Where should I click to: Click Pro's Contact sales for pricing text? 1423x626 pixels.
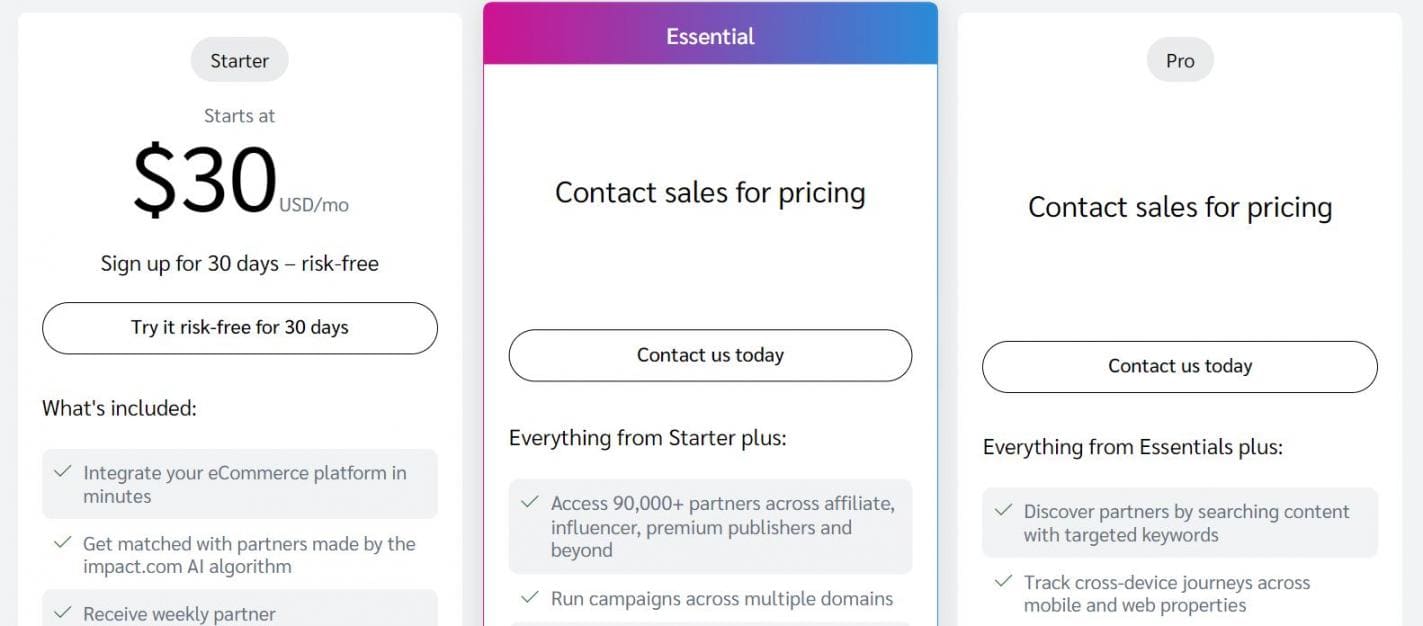click(x=1180, y=207)
